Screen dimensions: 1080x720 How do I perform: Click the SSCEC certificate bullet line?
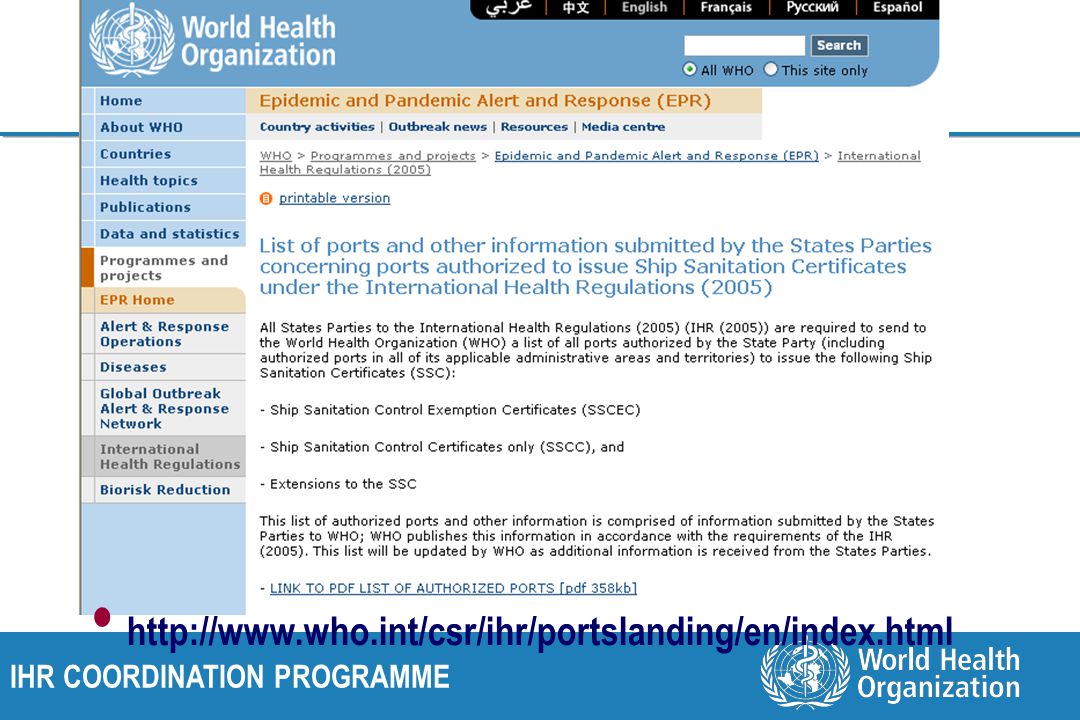pos(450,410)
